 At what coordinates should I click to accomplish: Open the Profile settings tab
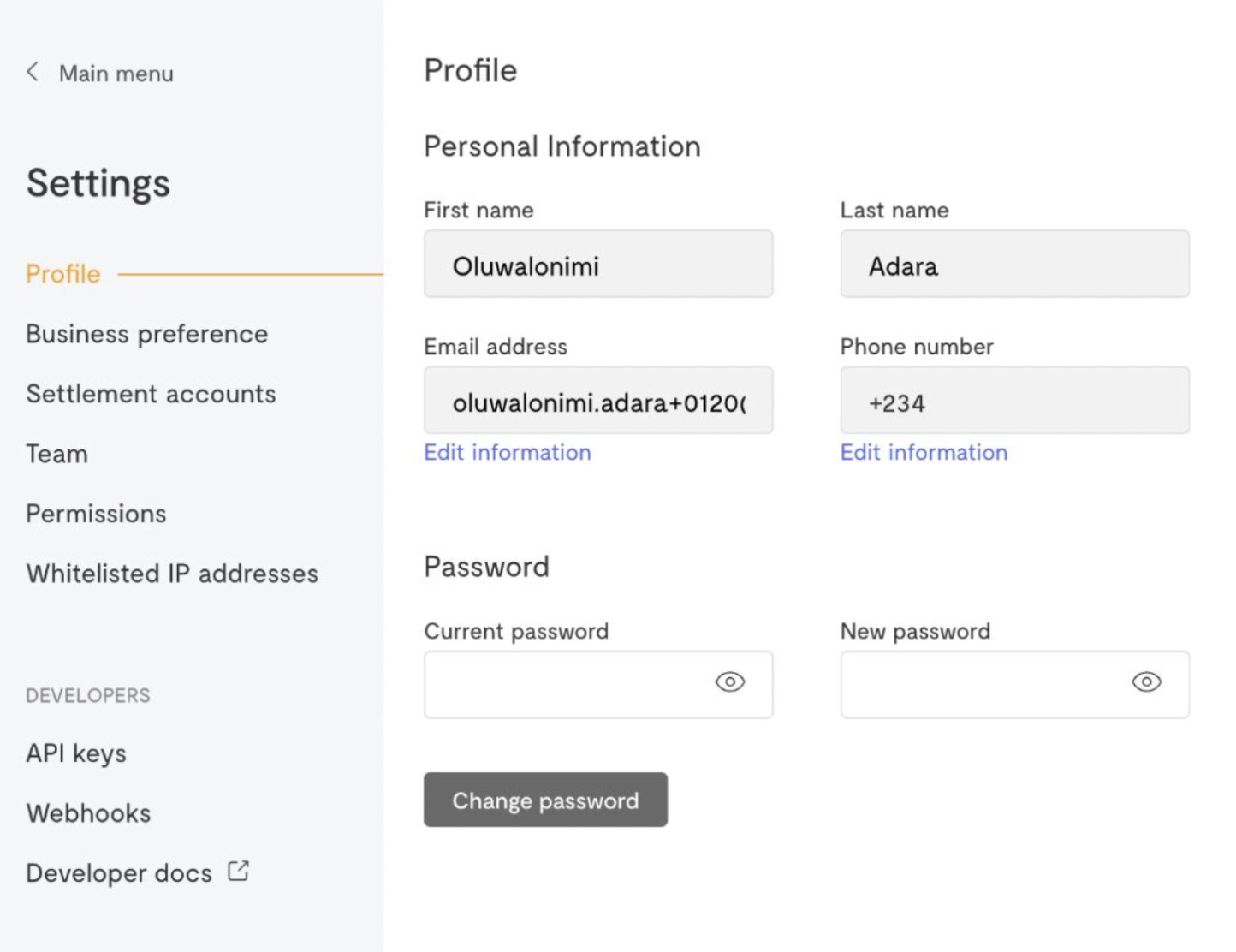63,274
